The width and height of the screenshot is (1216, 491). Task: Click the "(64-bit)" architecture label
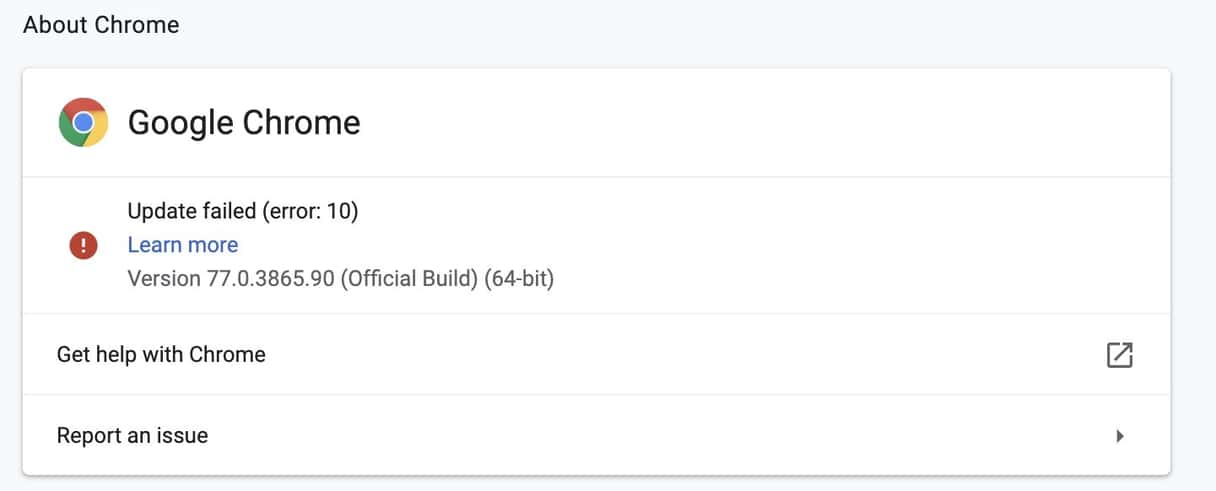(x=519, y=278)
